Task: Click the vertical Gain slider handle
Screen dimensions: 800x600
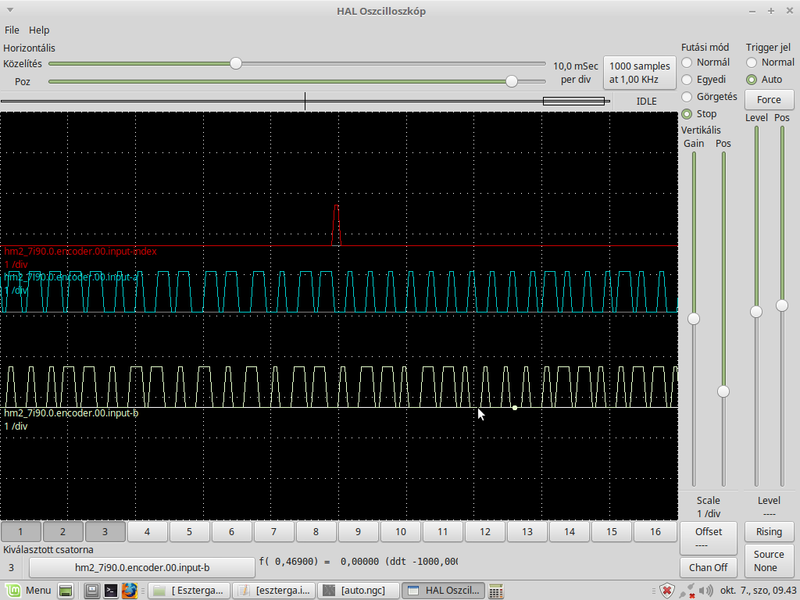Action: 693,319
